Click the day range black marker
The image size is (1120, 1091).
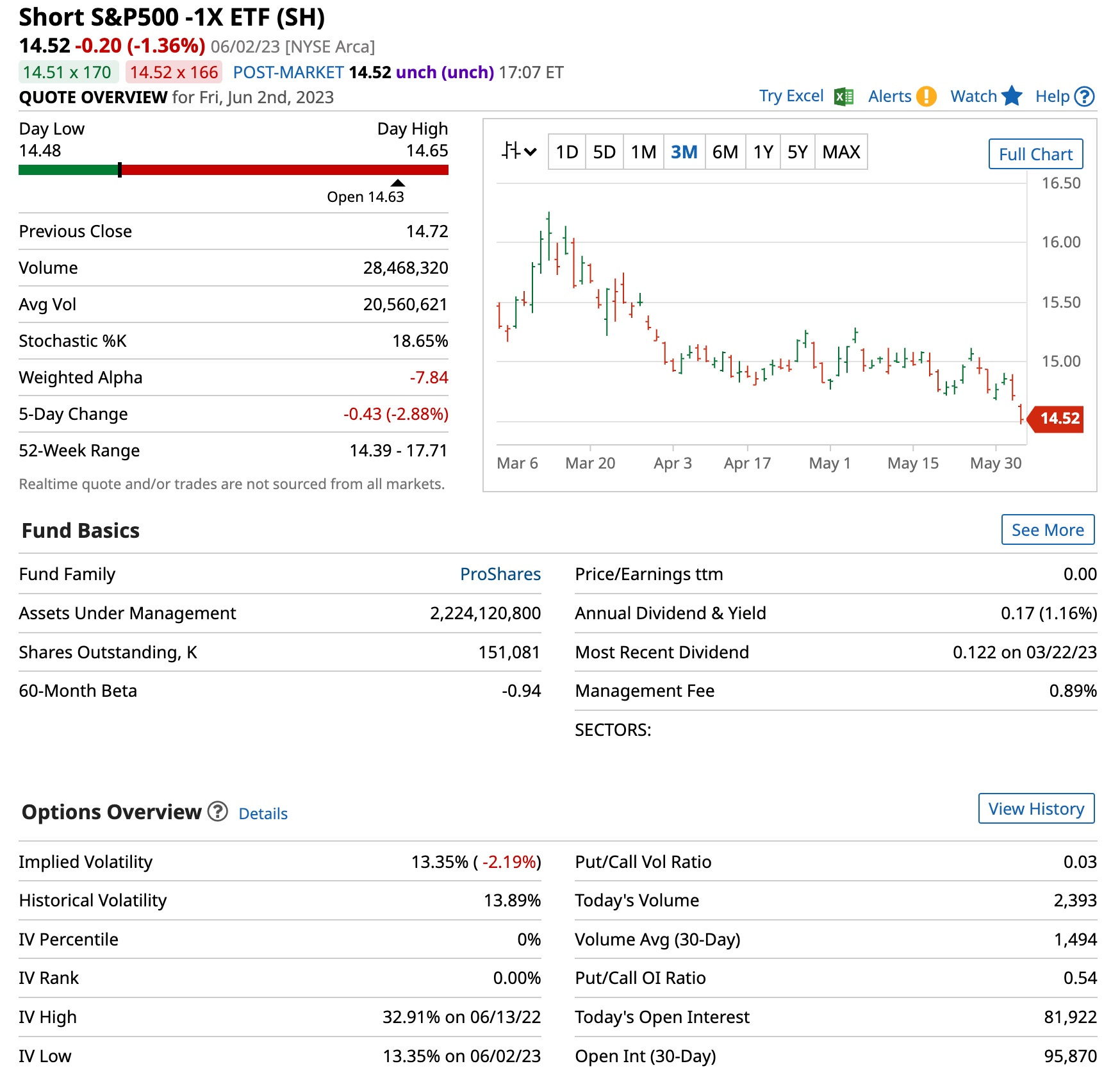click(120, 170)
